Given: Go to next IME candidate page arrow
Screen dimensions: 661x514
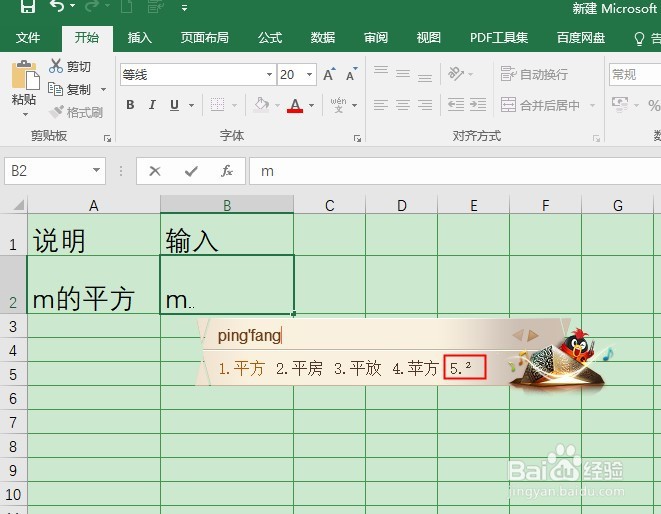Looking at the screenshot, I should click(x=533, y=335).
